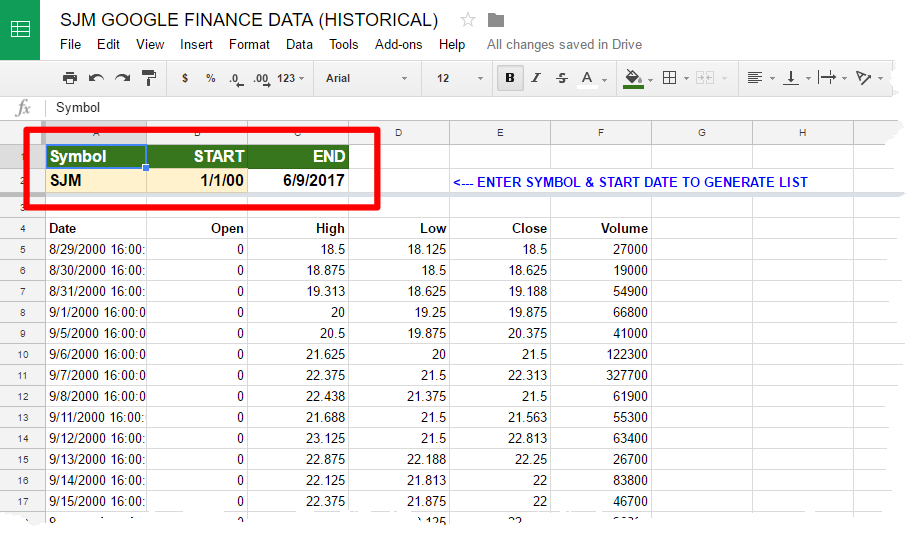Expand the borders dropdown arrow
914x534 pixels.
click(x=686, y=79)
